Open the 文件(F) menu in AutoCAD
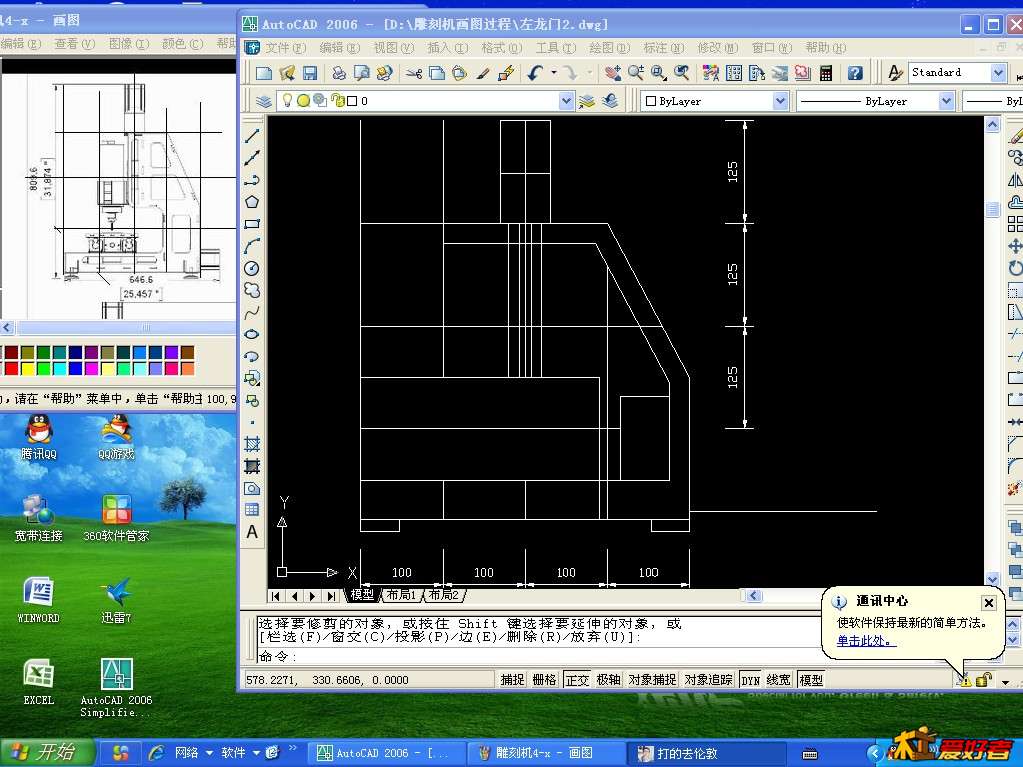This screenshot has height=767, width=1023. coord(285,48)
